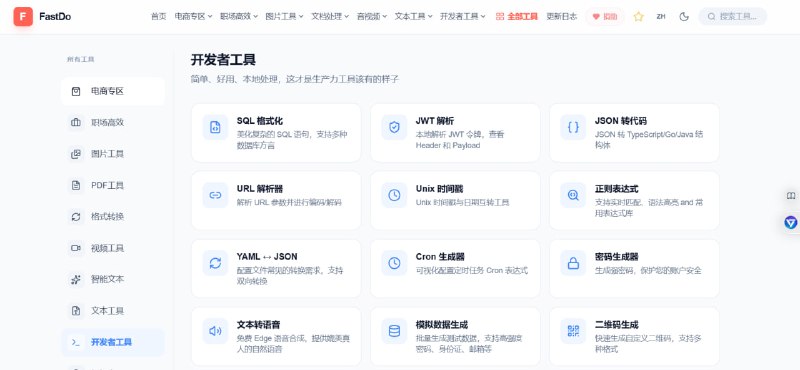The height and width of the screenshot is (370, 800).
Task: Expand the 文档处理 header dropdown
Action: [330, 16]
